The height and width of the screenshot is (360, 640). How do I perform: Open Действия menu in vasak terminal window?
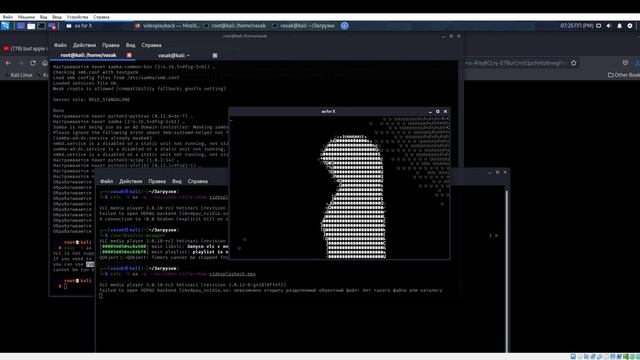point(131,181)
